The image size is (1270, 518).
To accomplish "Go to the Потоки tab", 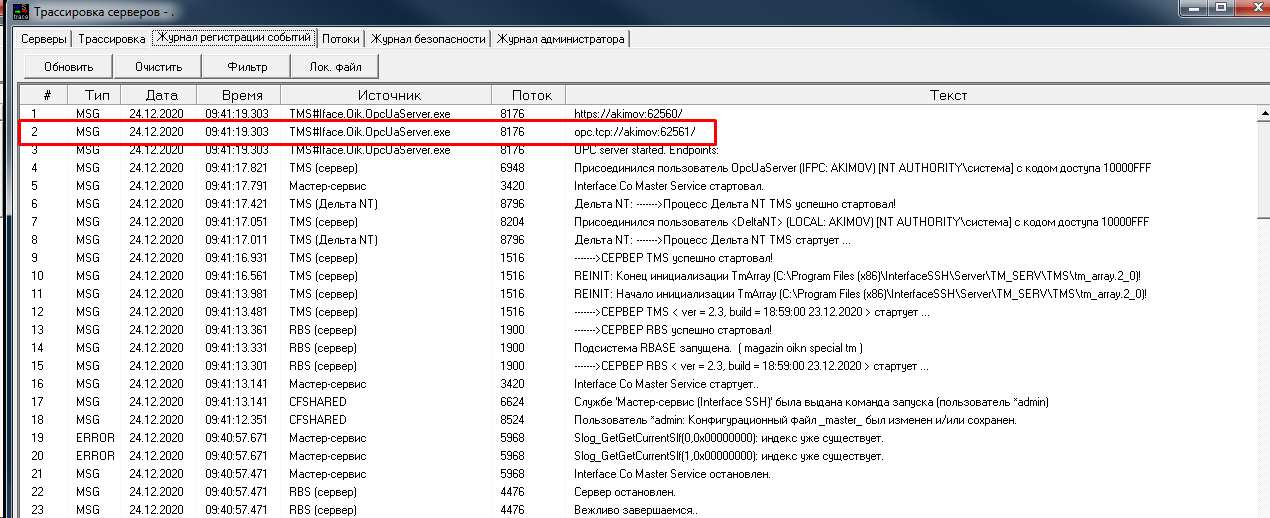I will click(341, 39).
